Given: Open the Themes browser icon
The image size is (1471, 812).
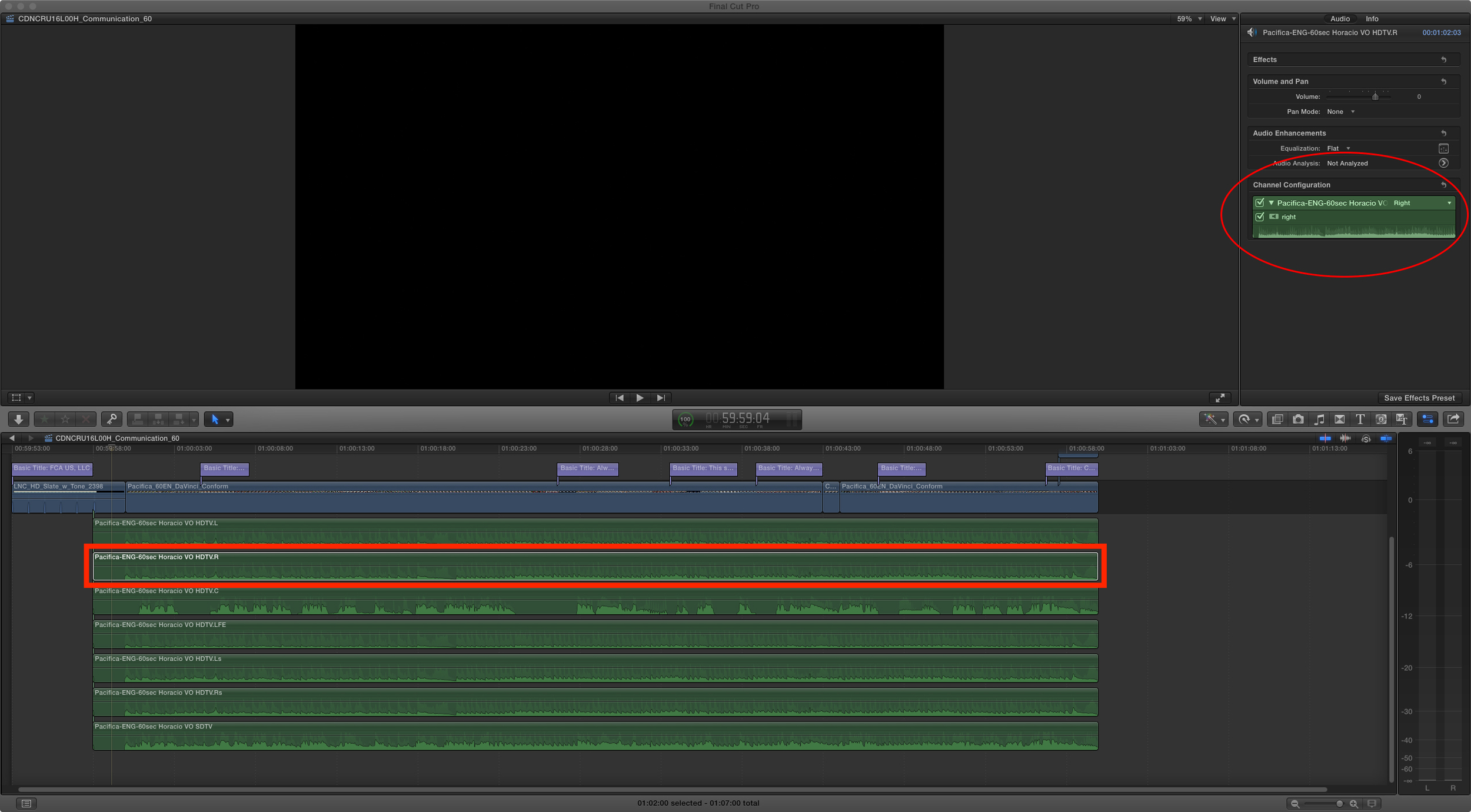Looking at the screenshot, I should click(x=1402, y=420).
